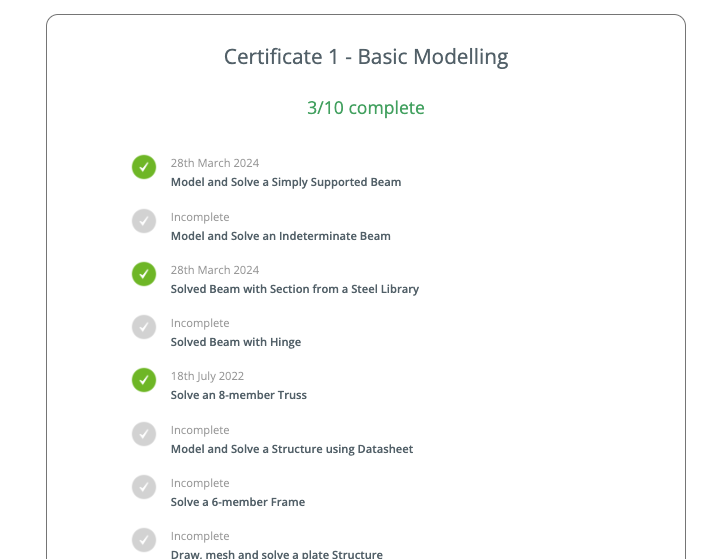This screenshot has height=559, width=719.
Task: Click grey checkmark for Beam with Hinge
Action: (144, 327)
